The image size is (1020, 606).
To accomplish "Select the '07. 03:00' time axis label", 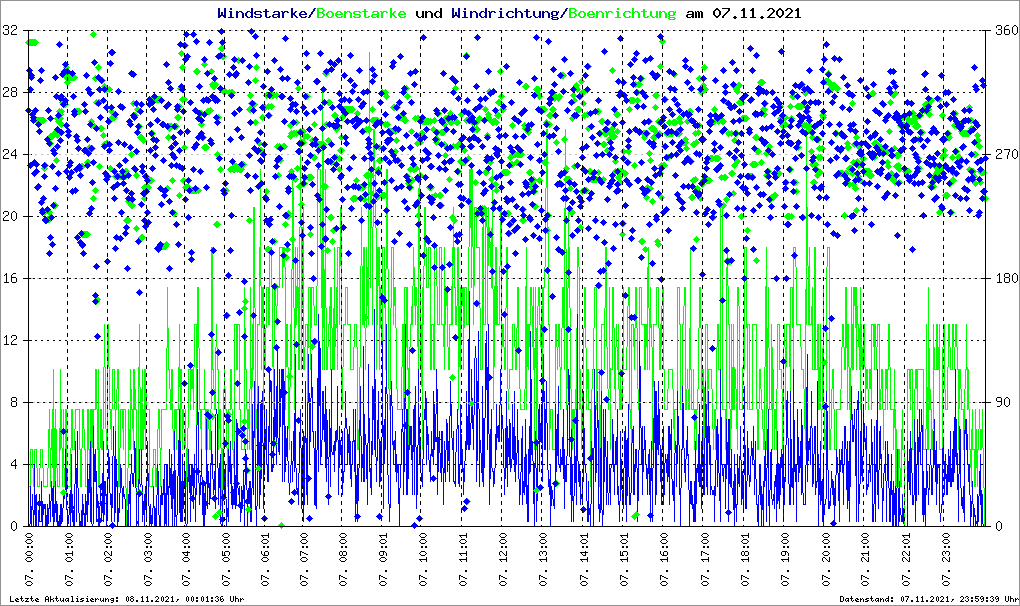I will (x=147, y=559).
